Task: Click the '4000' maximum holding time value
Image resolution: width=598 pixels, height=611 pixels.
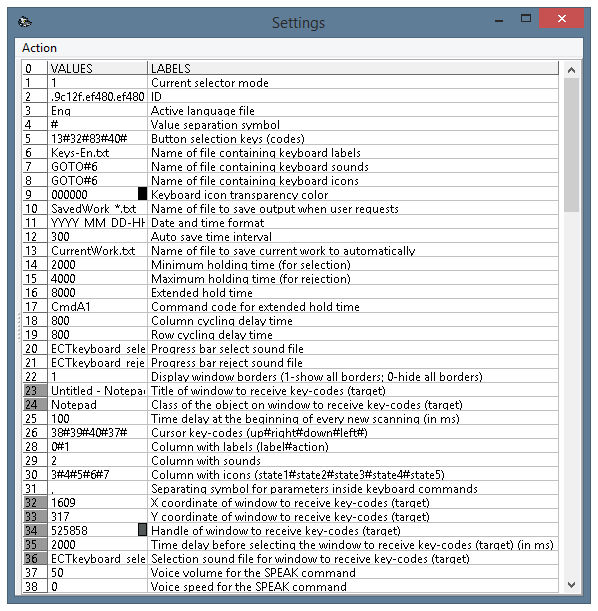Action: (x=97, y=279)
